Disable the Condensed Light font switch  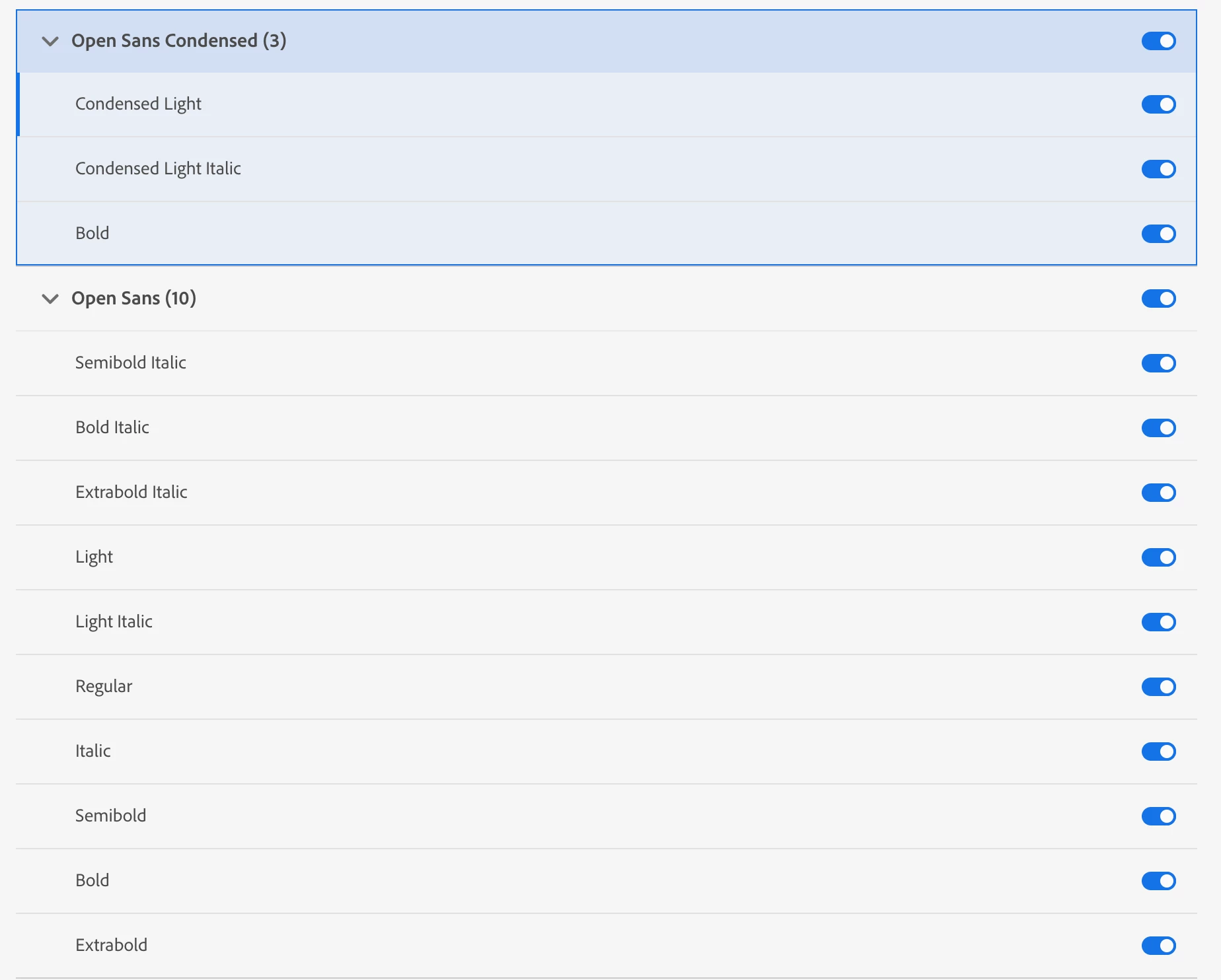tap(1158, 104)
